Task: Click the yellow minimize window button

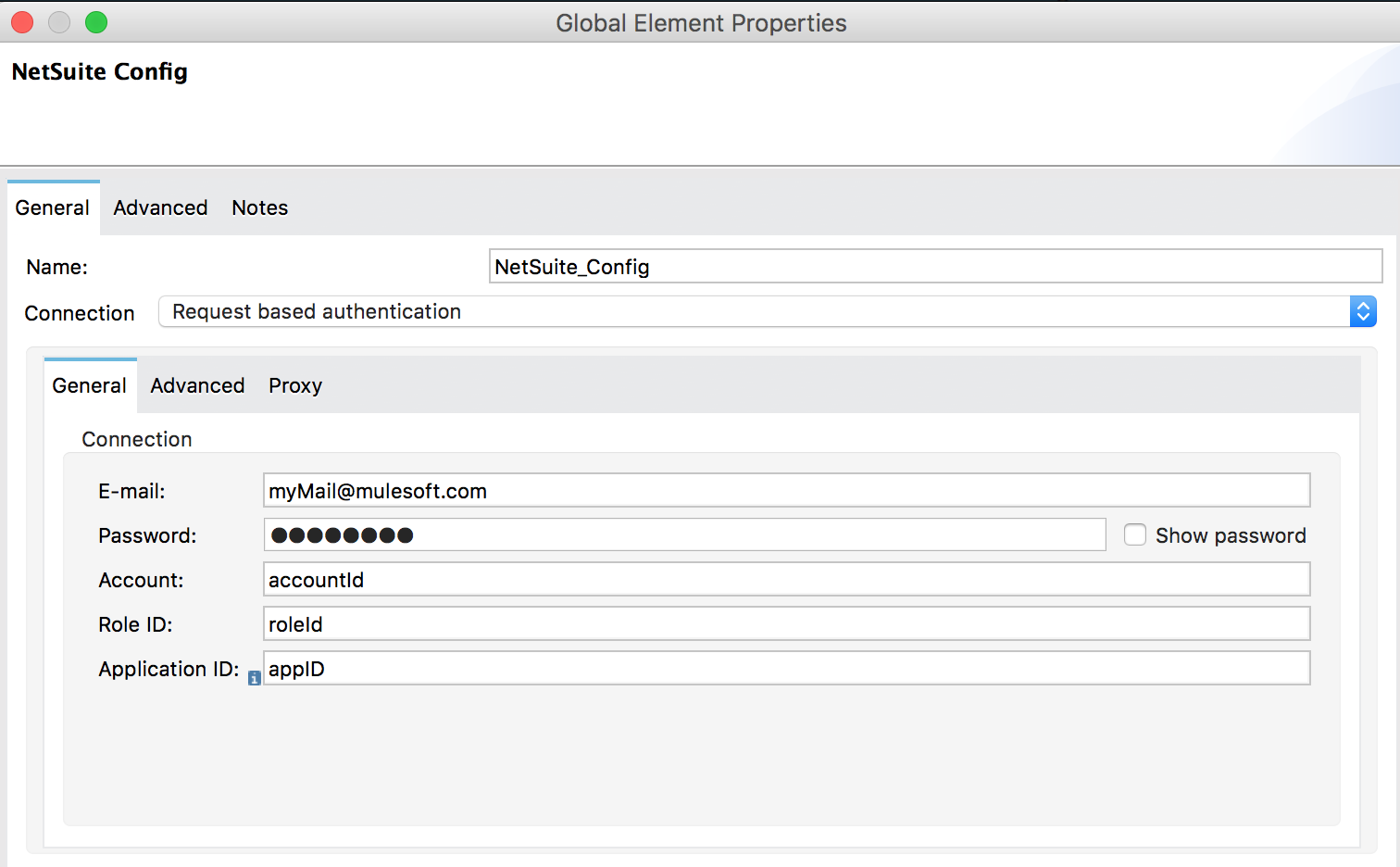Action: coord(58,22)
